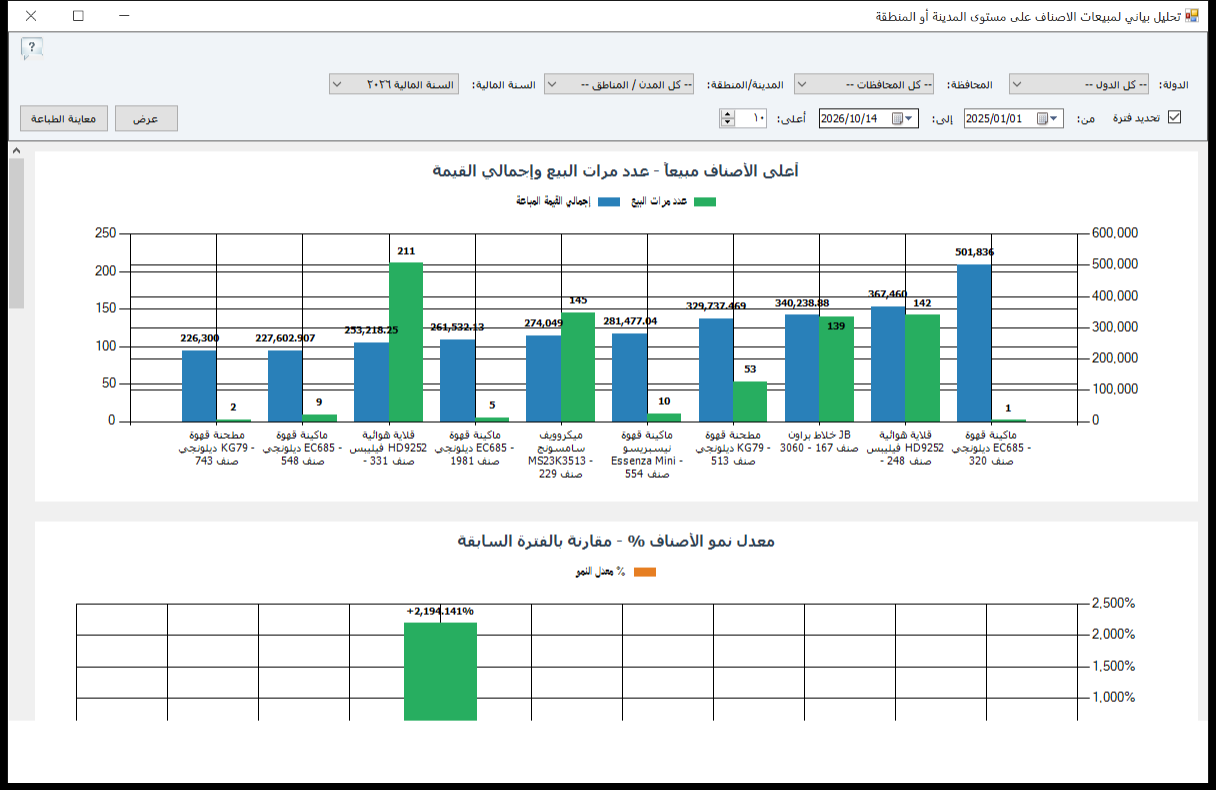Click the value label 340,238.88
1216x790 pixels.
(802, 302)
